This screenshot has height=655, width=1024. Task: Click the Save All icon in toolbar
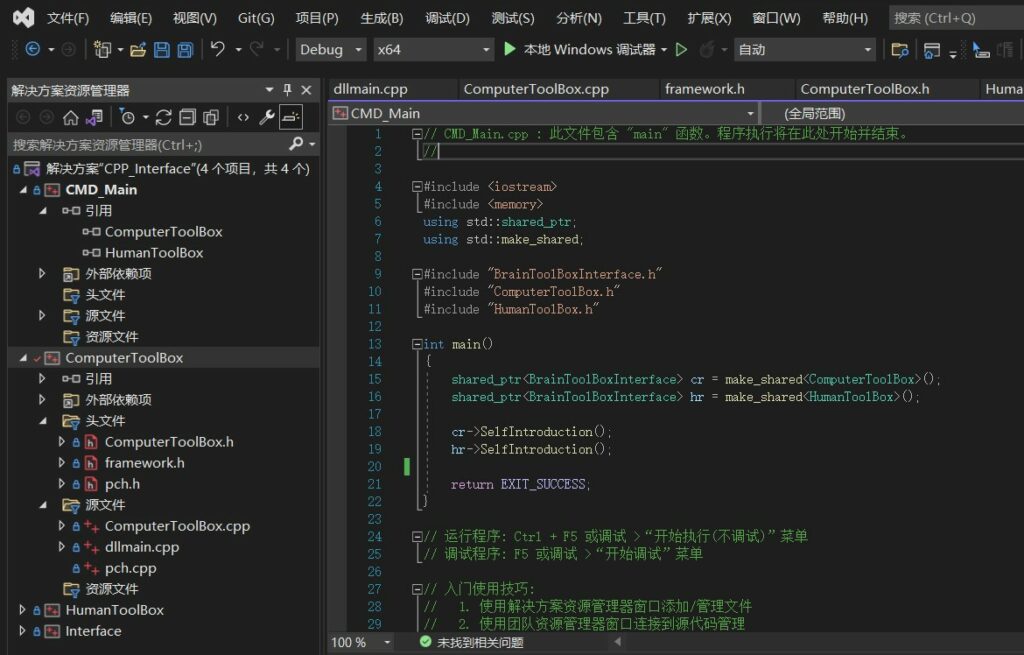185,50
